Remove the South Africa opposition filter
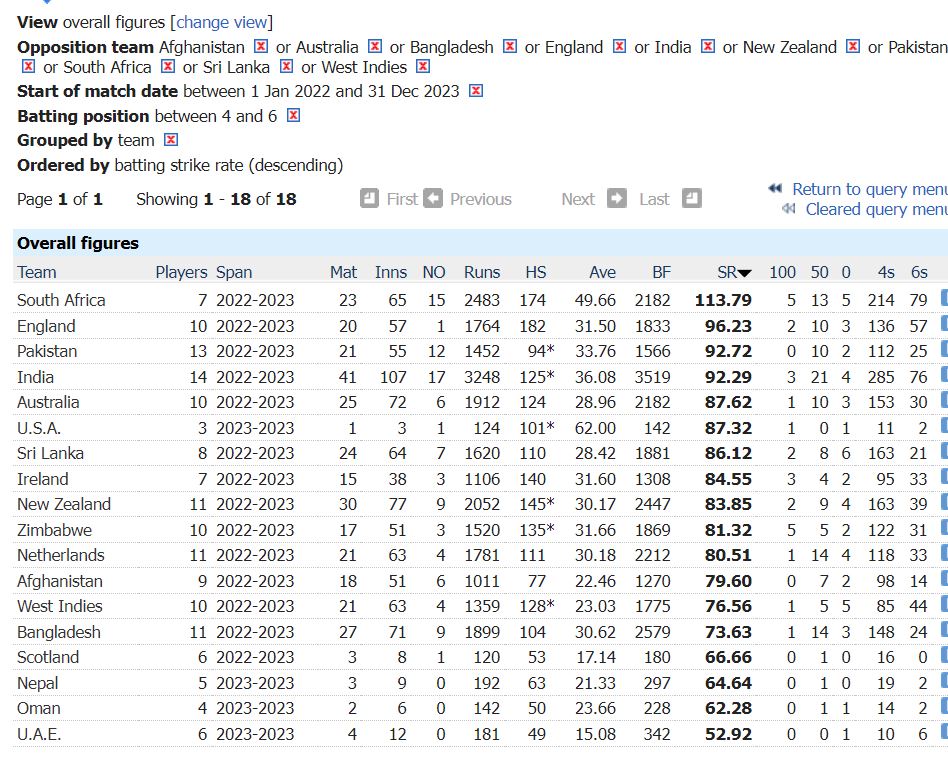Image resolution: width=948 pixels, height=758 pixels. (x=168, y=66)
